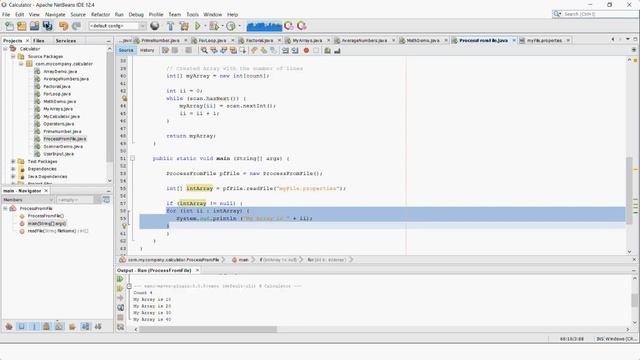640x360 pixels.
Task: Click the Save All toolbar icon
Action: coord(47,26)
